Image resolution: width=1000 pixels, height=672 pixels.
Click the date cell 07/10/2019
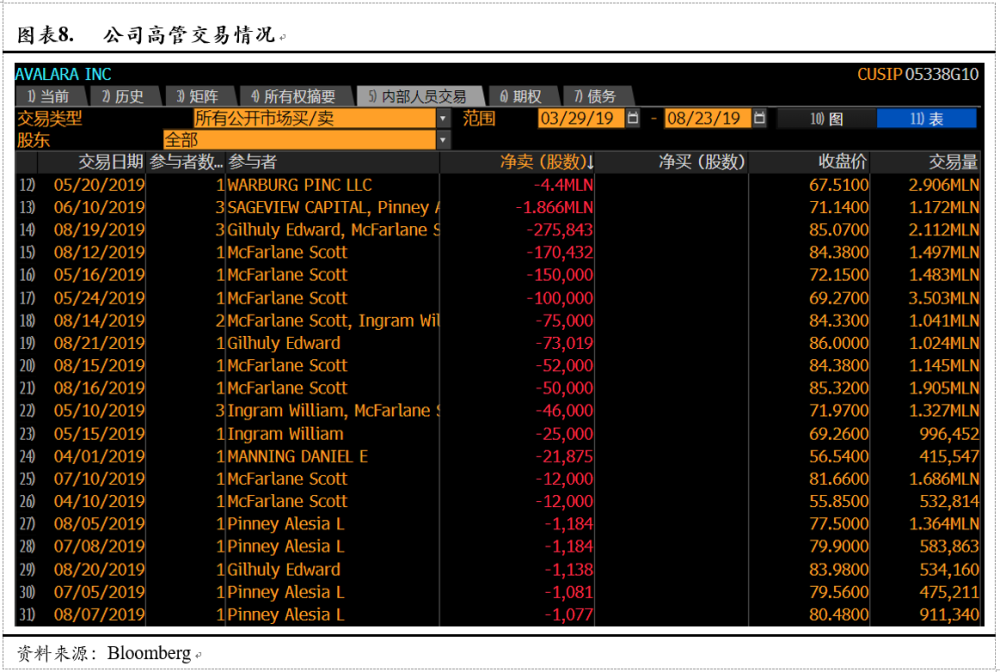click(x=99, y=478)
